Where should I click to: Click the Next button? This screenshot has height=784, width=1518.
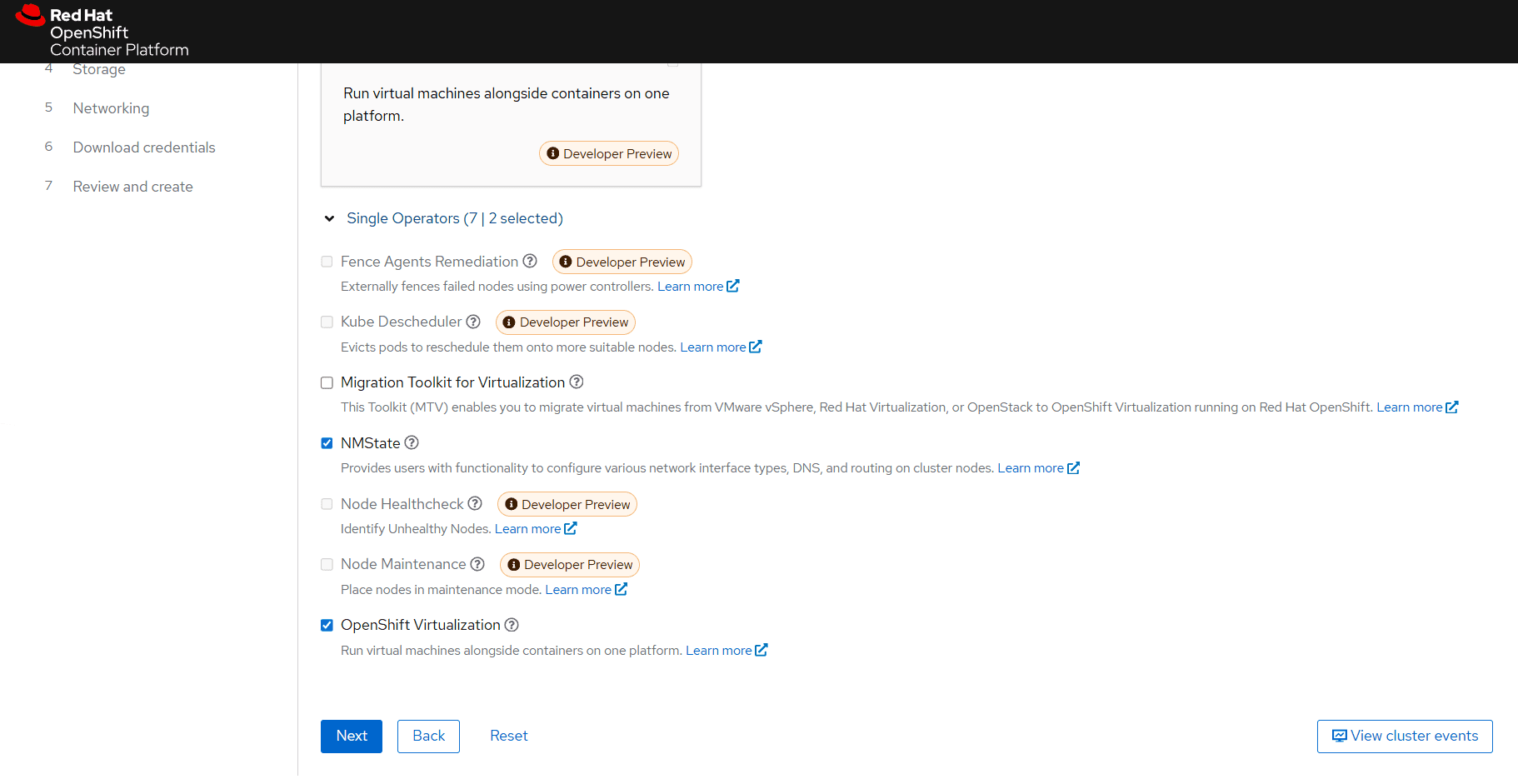click(352, 737)
